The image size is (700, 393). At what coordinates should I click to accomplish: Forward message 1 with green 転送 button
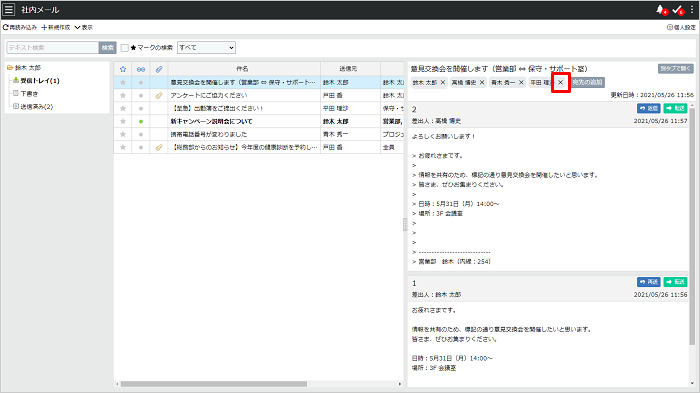675,282
